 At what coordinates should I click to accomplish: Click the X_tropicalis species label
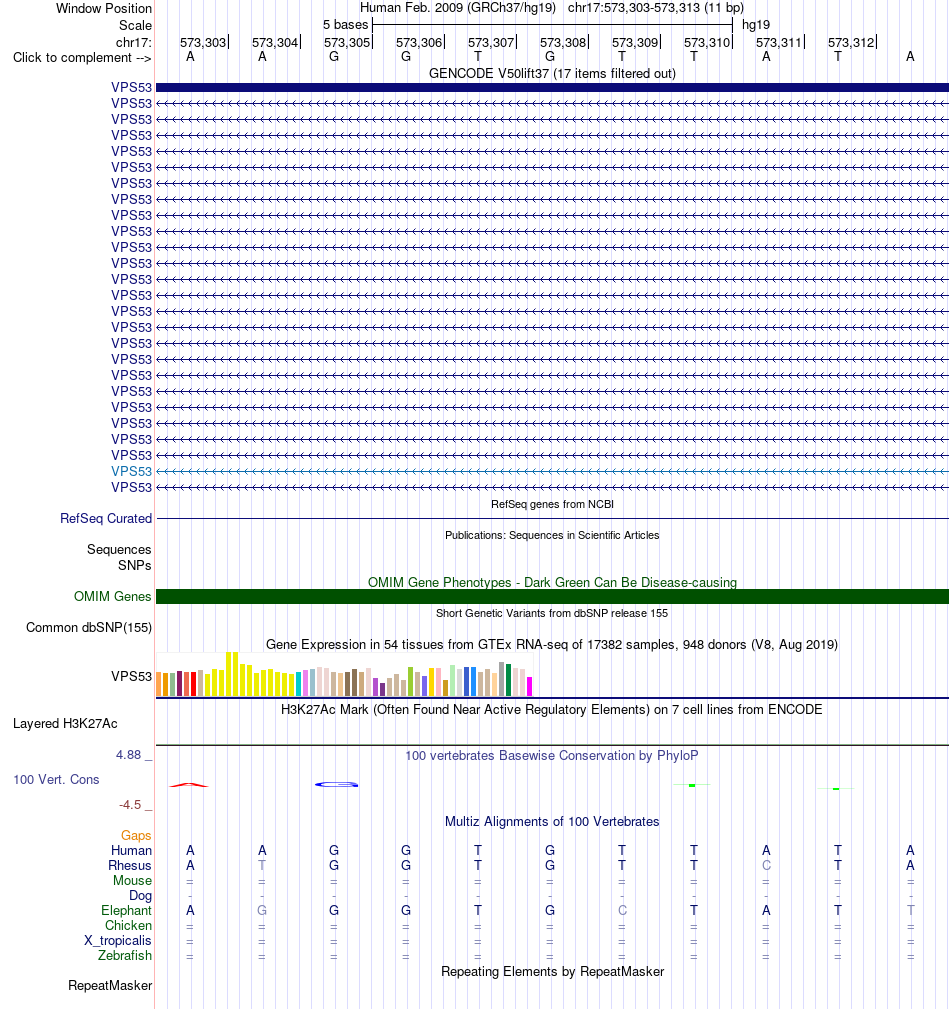pos(118,941)
